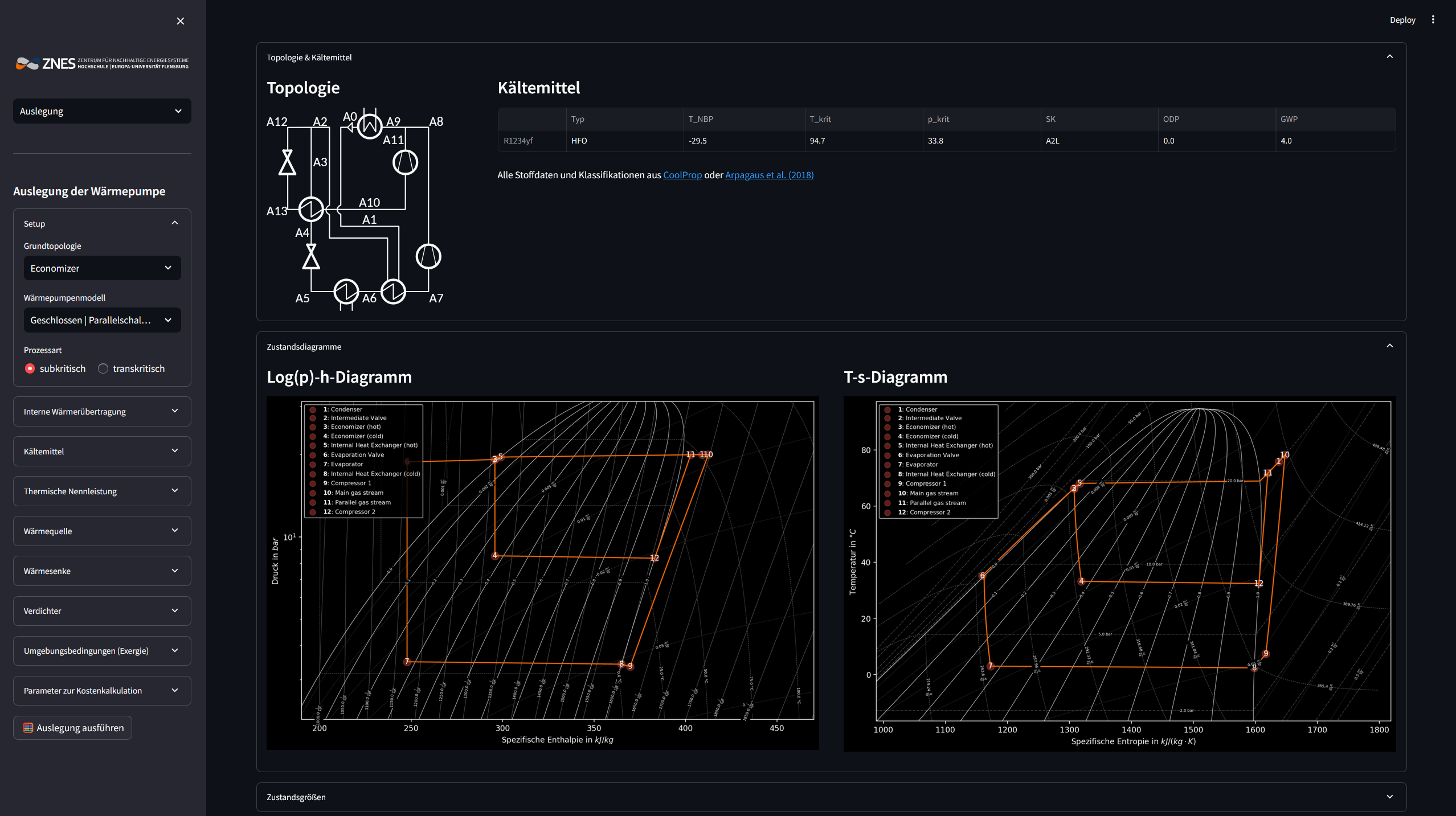
Task: Click the Deploy button
Action: pos(1402,19)
